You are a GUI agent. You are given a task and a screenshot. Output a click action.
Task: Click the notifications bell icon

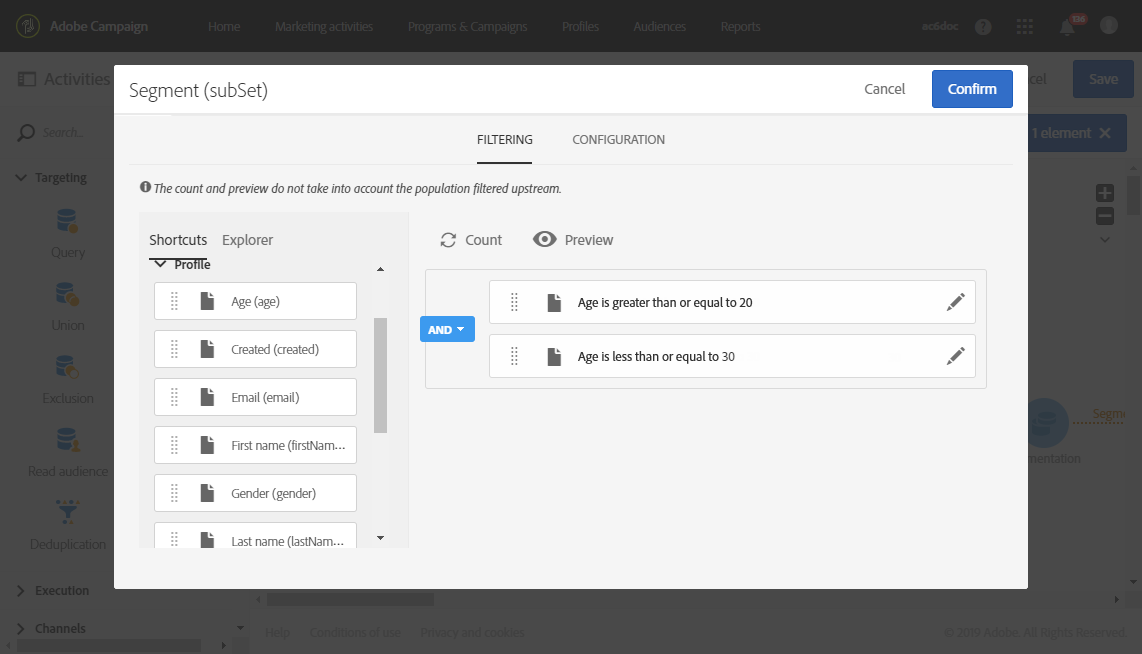[x=1068, y=27]
